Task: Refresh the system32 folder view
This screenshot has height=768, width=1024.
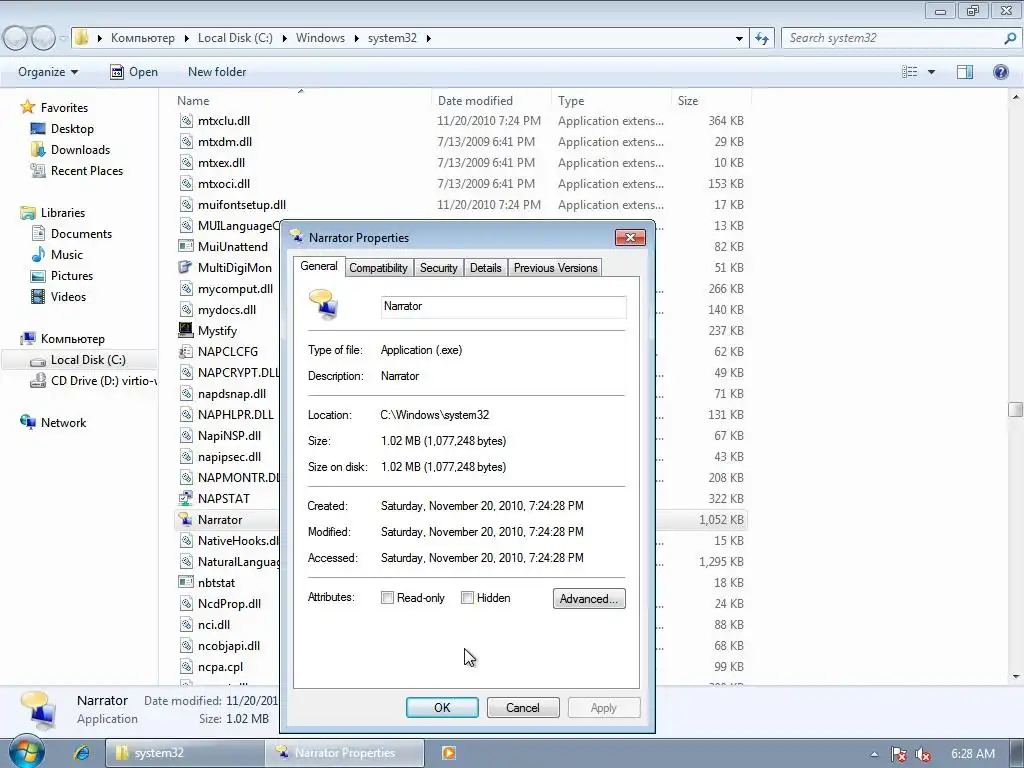Action: tap(761, 39)
